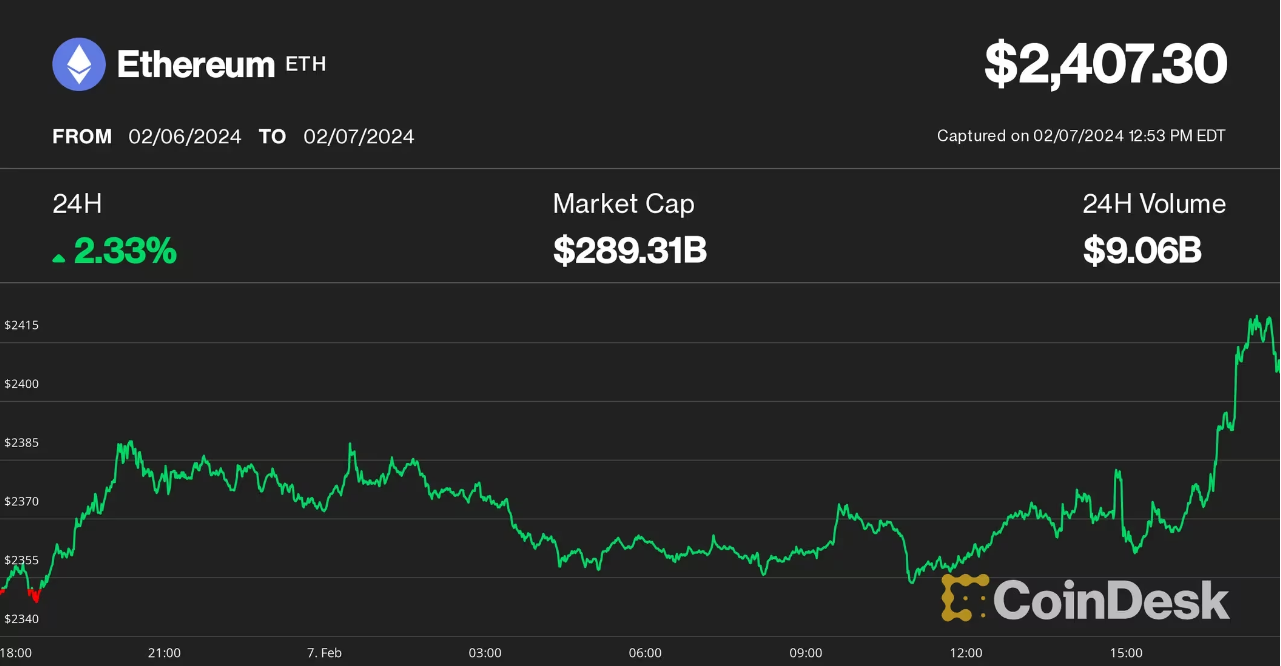Click the $2340 y-axis price label

pos(21,620)
